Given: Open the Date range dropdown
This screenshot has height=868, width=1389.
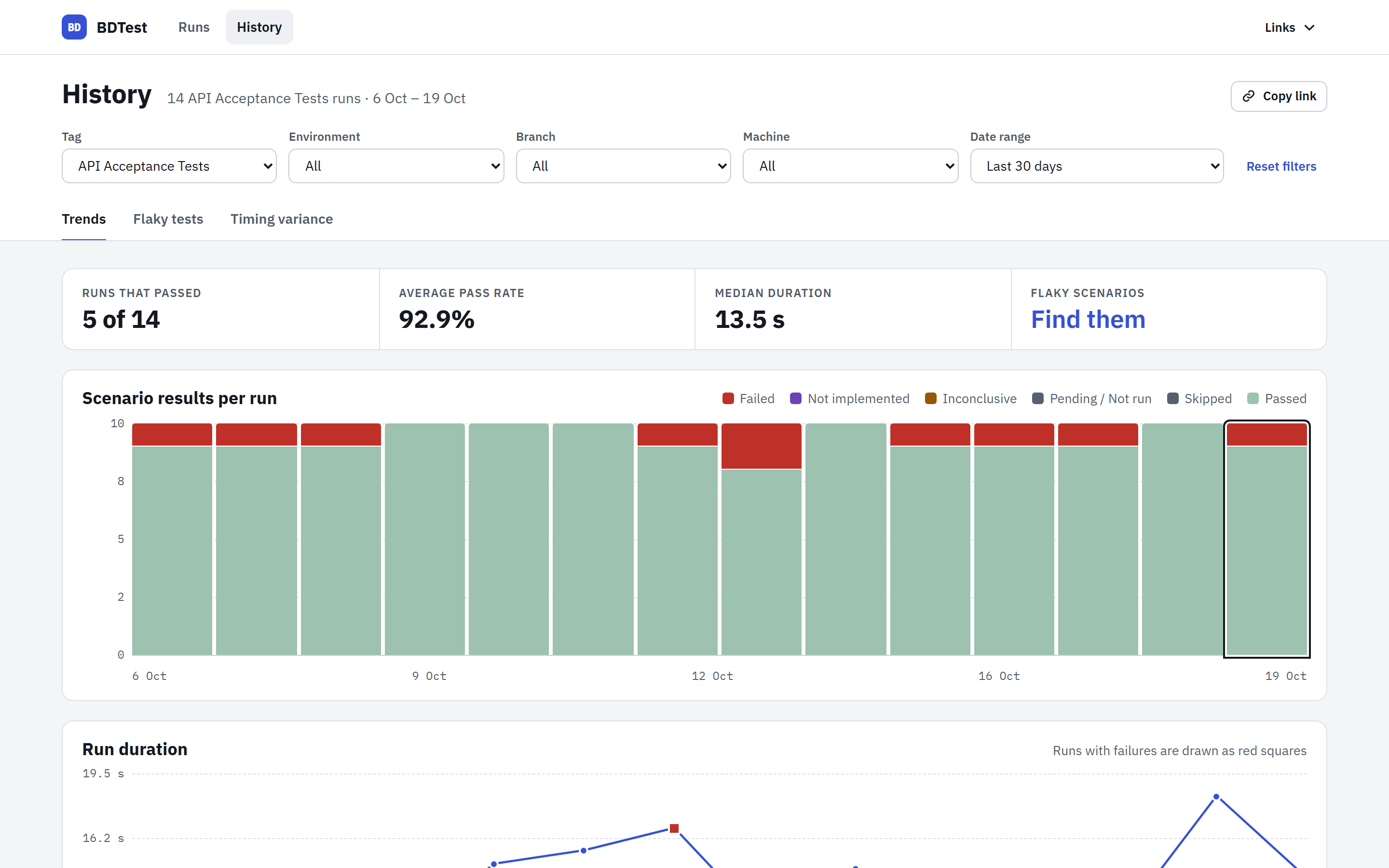Looking at the screenshot, I should pos(1097,166).
